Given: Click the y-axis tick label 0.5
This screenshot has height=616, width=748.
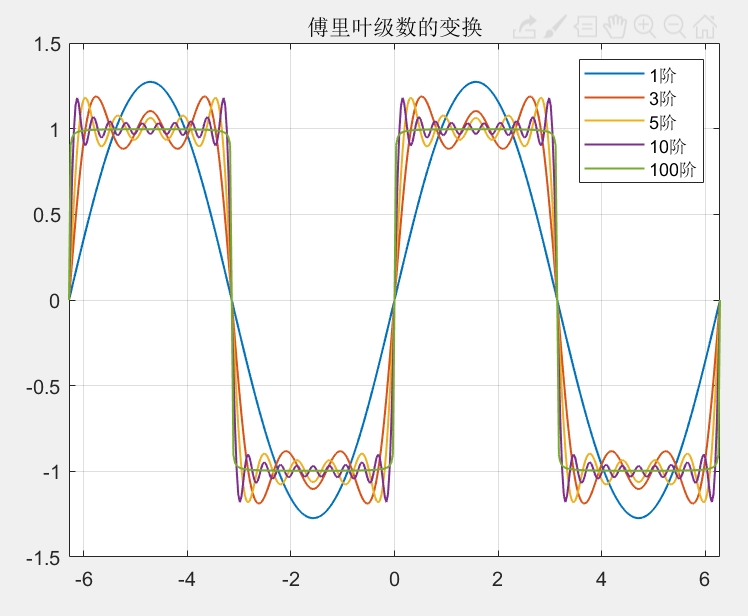Looking at the screenshot, I should coord(47,215).
